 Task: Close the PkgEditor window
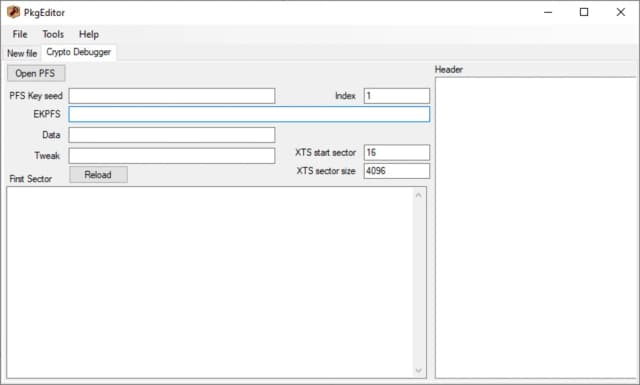point(621,12)
